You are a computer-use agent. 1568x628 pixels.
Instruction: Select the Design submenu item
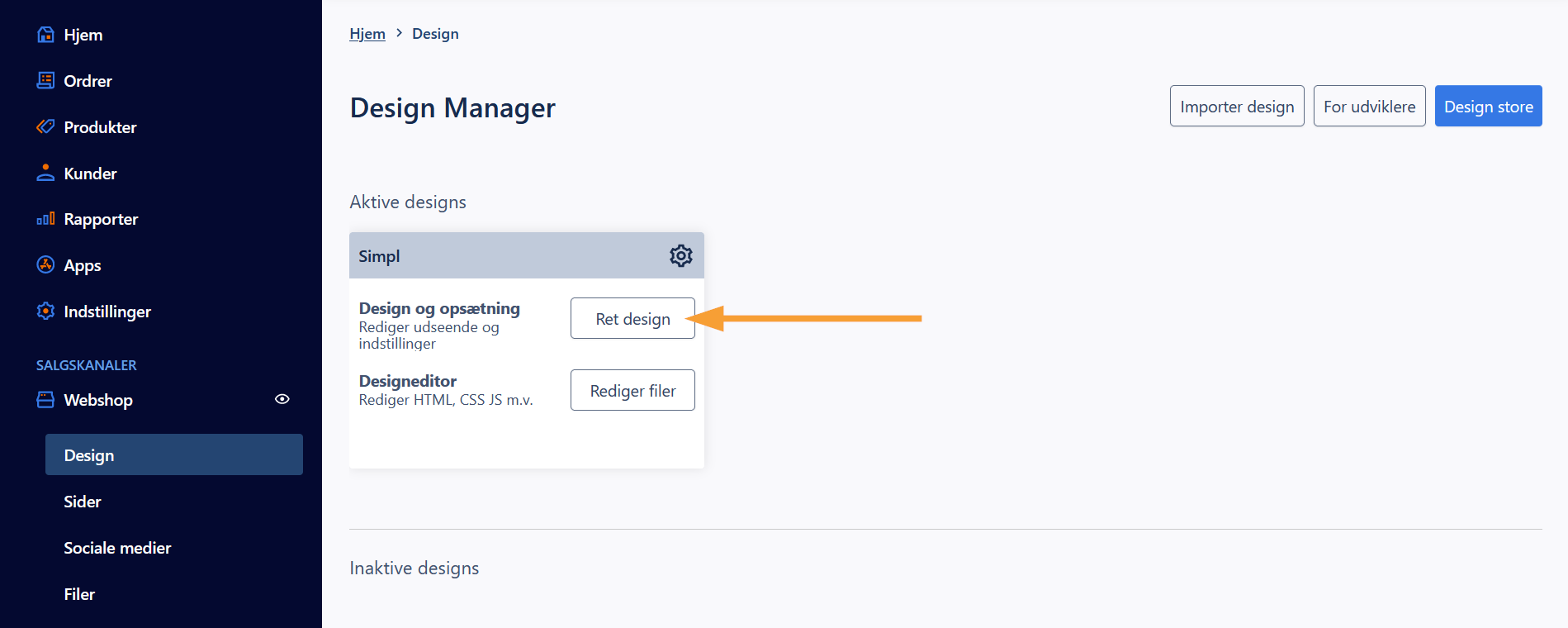point(173,455)
